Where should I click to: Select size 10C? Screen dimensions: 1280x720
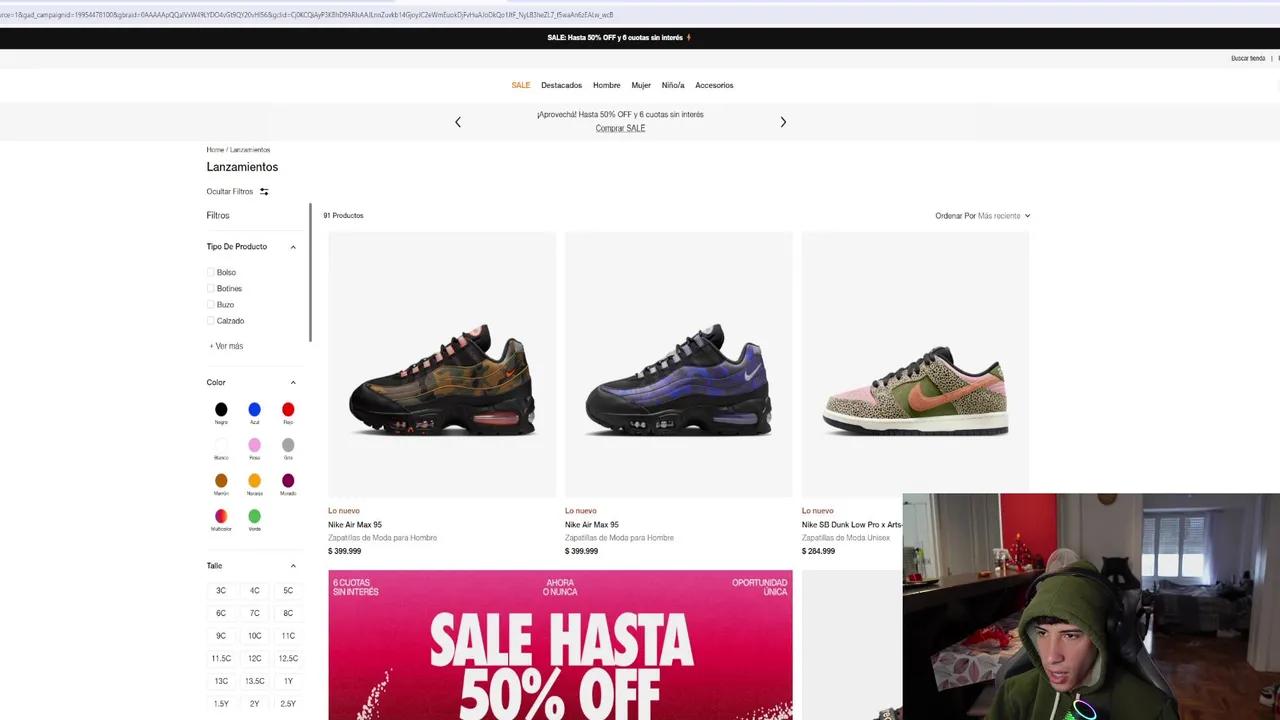(x=254, y=636)
